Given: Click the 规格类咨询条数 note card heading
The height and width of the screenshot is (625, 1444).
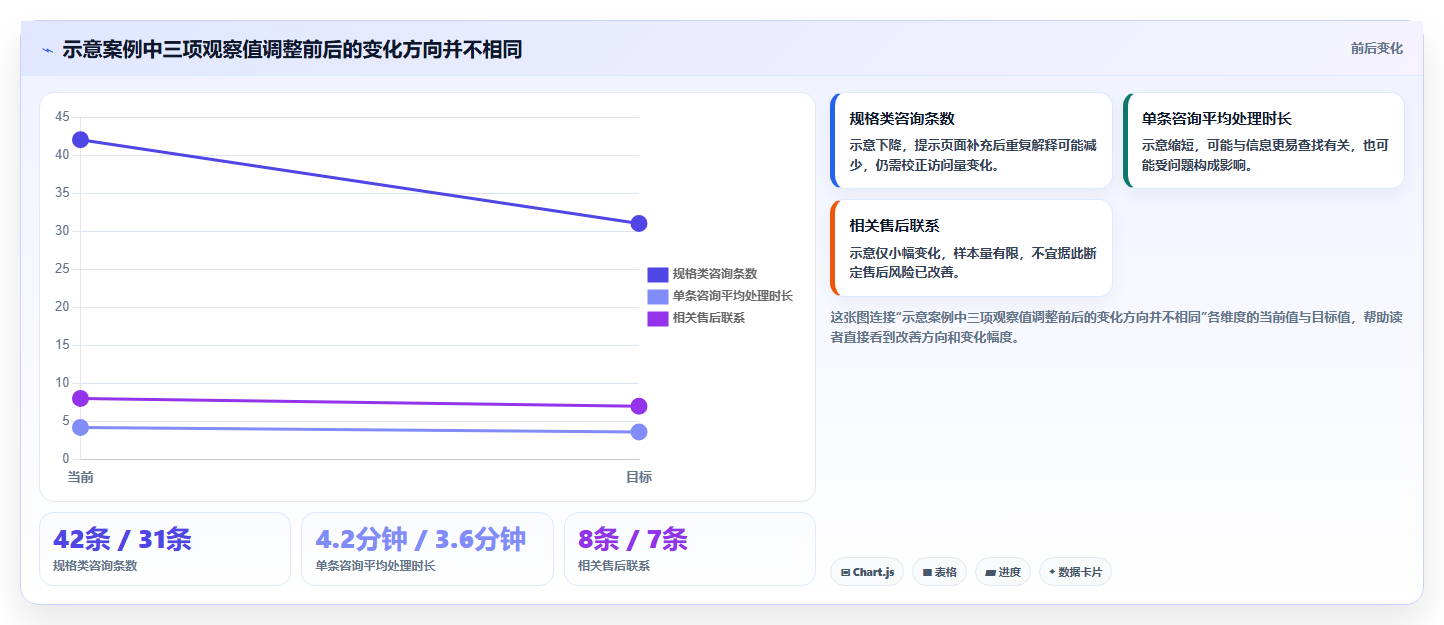Looking at the screenshot, I should click(902, 118).
